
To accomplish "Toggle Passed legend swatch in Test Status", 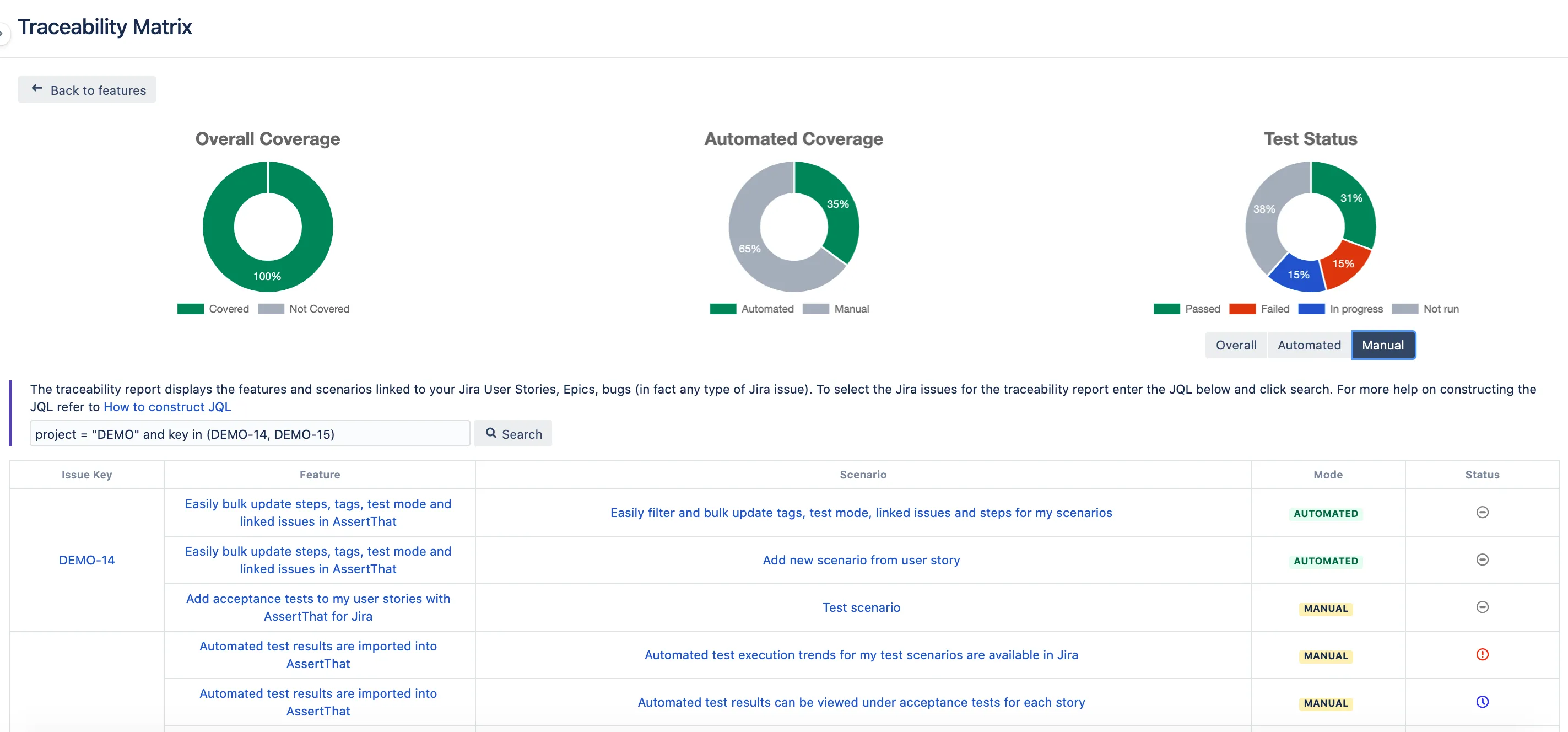I will (1167, 309).
